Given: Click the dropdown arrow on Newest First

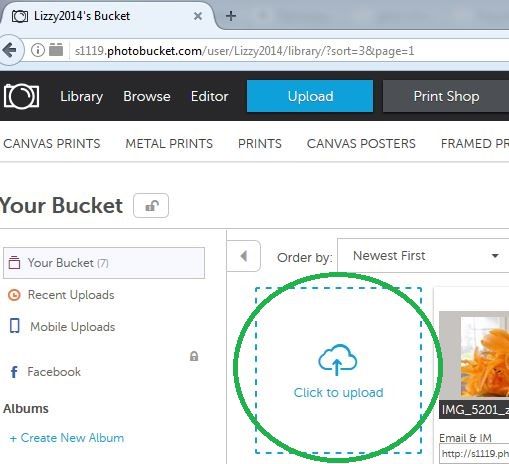Looking at the screenshot, I should point(495,256).
